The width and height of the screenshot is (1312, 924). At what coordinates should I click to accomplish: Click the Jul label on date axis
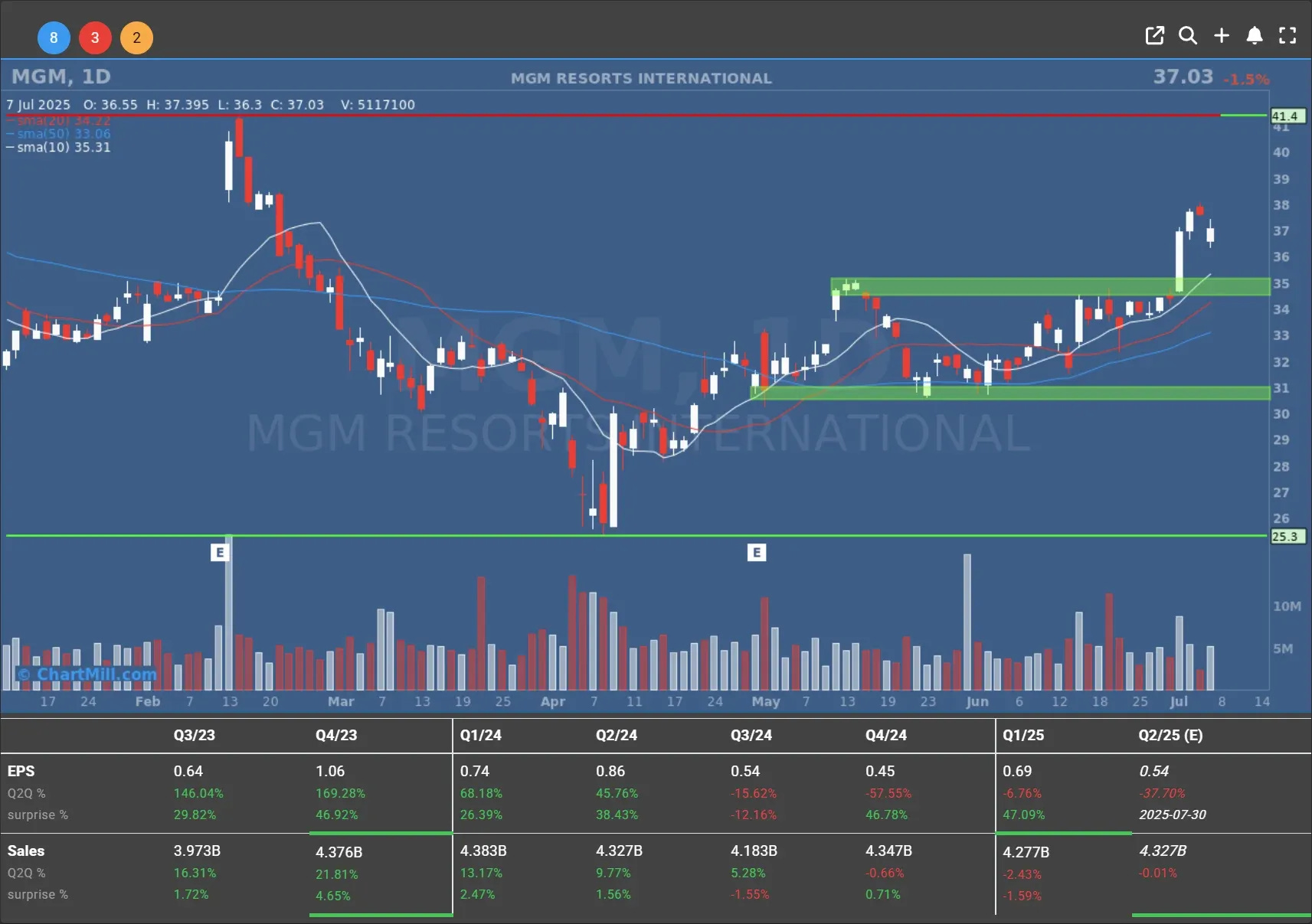click(x=1178, y=701)
